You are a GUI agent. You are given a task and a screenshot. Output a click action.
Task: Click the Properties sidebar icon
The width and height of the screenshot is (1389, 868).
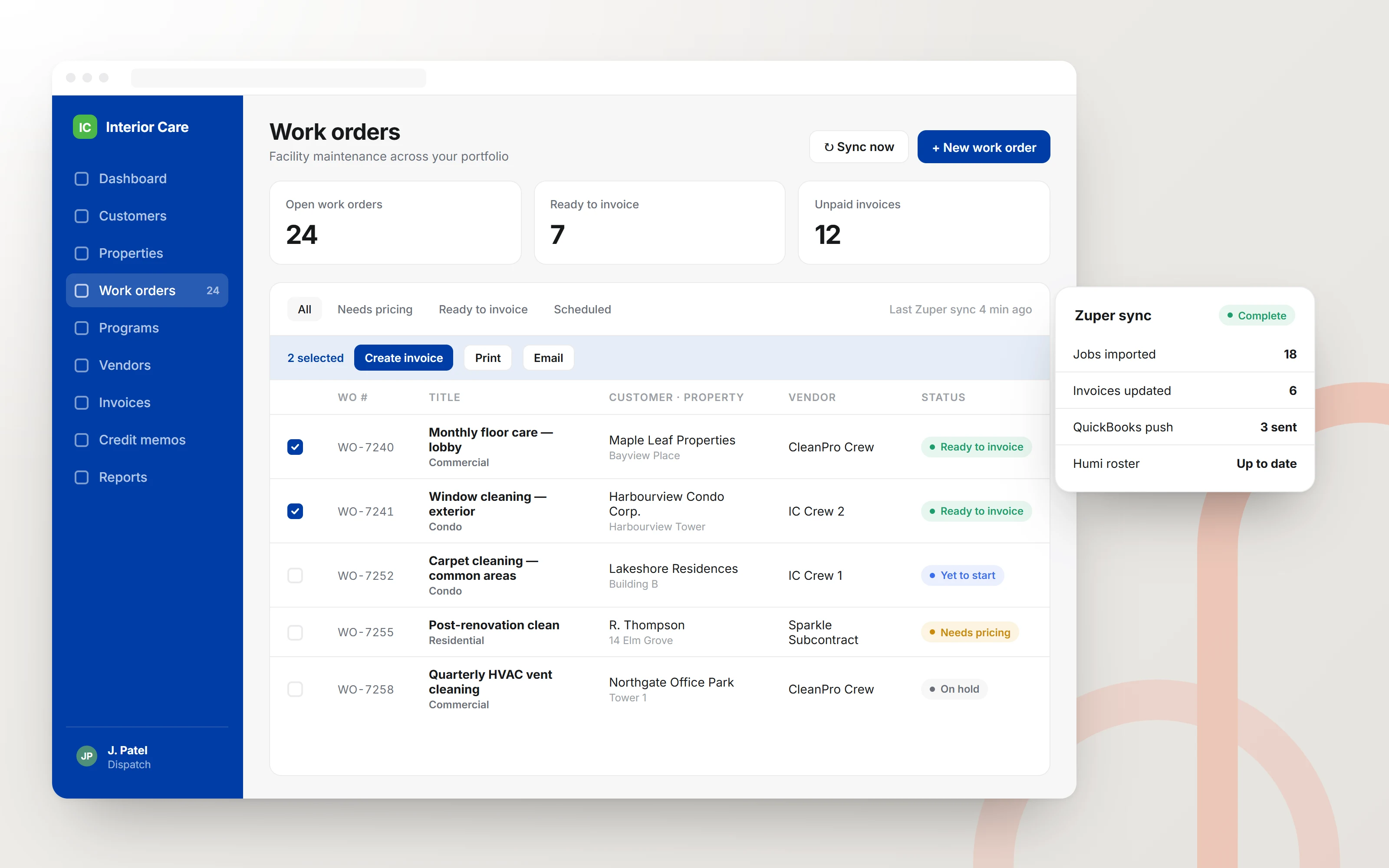[82, 253]
